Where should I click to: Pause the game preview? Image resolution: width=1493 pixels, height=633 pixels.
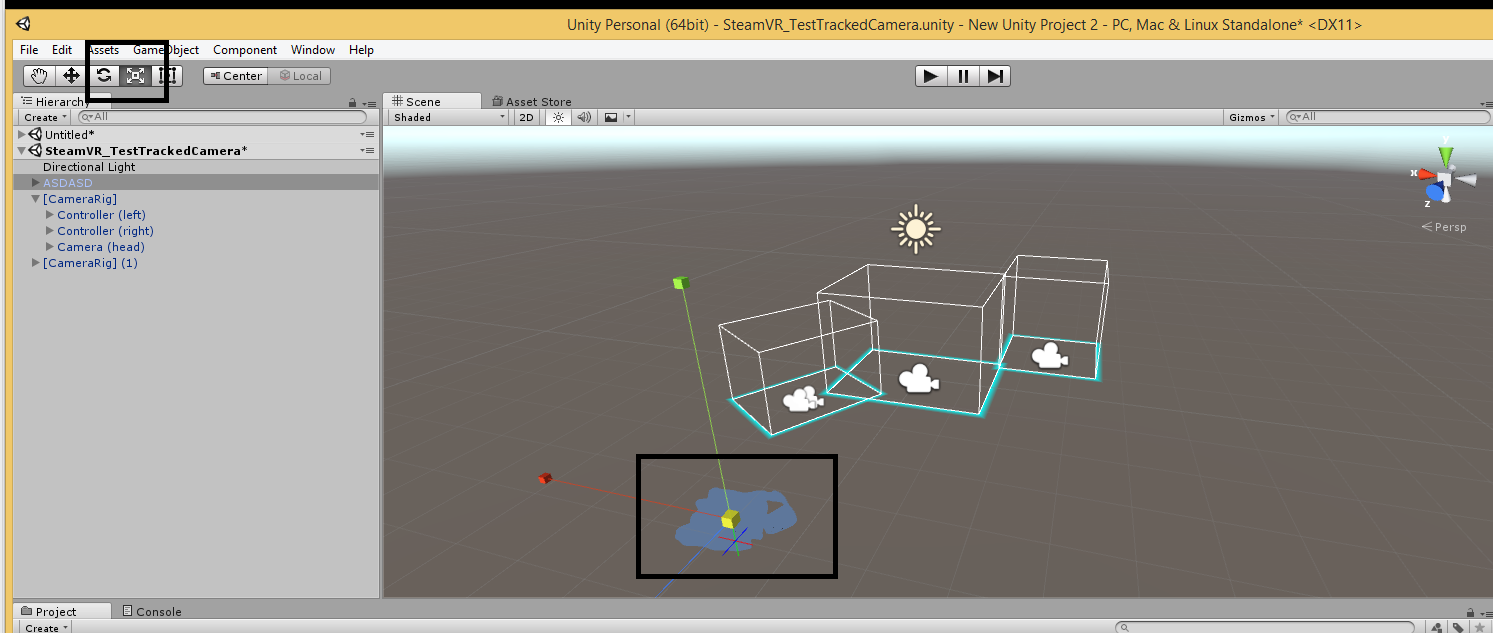[x=963, y=76]
